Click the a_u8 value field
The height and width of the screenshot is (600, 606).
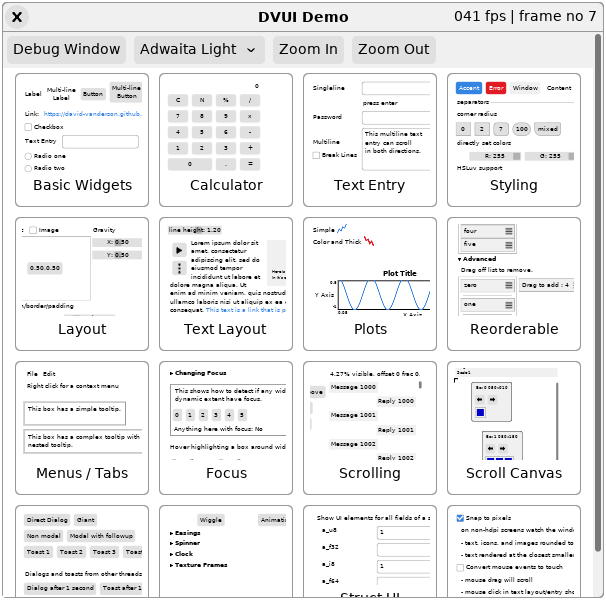click(403, 533)
